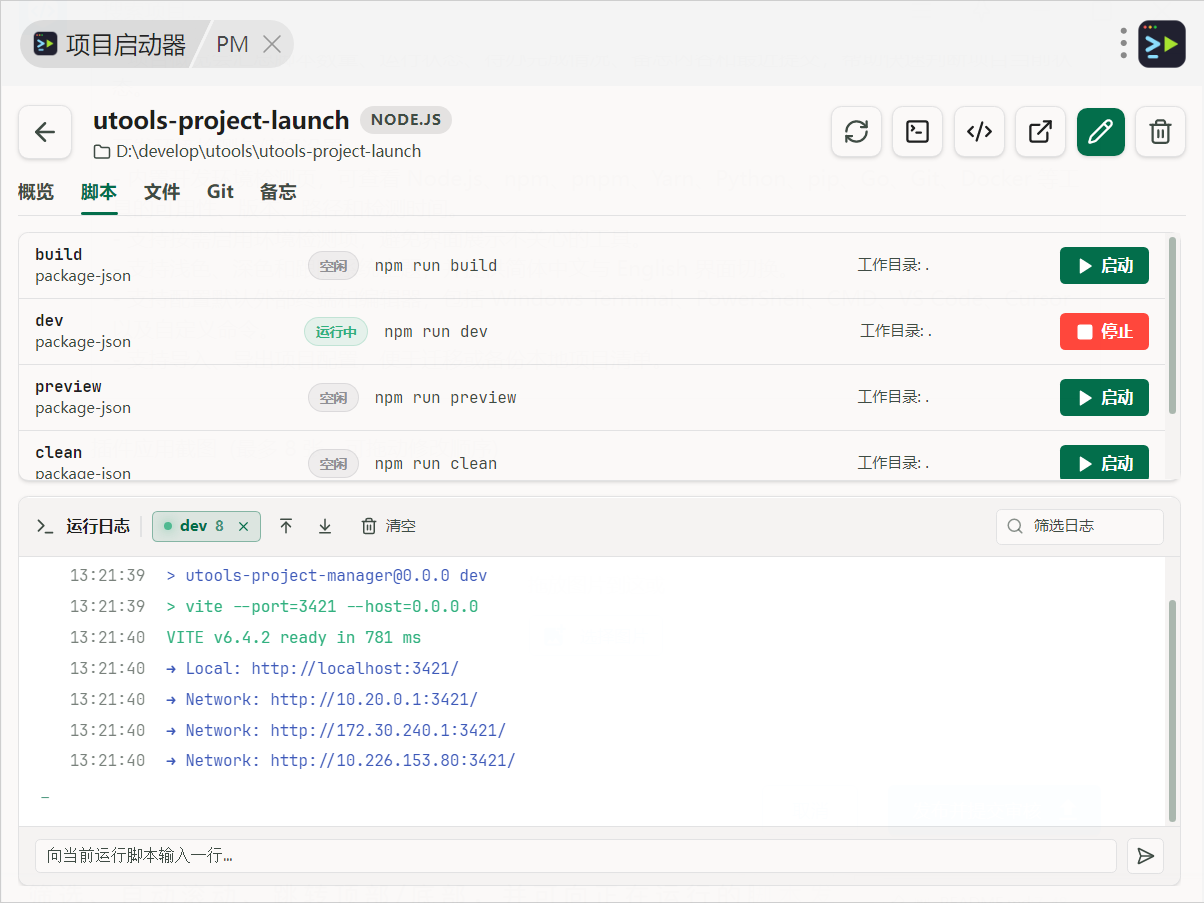Click the 10.20.0.1:3421 network log line
This screenshot has height=903, width=1204.
coord(322,700)
